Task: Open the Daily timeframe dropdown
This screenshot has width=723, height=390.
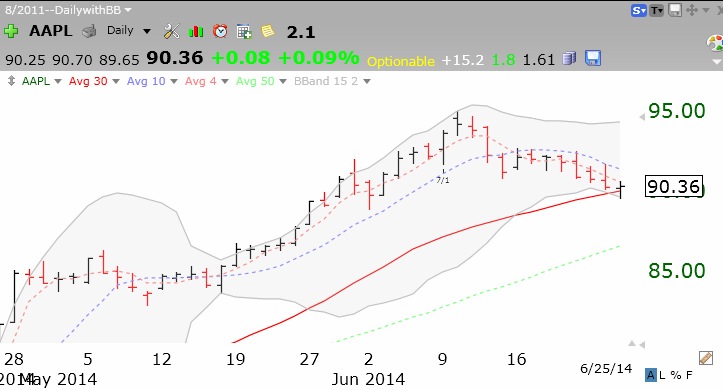Action: [x=147, y=31]
